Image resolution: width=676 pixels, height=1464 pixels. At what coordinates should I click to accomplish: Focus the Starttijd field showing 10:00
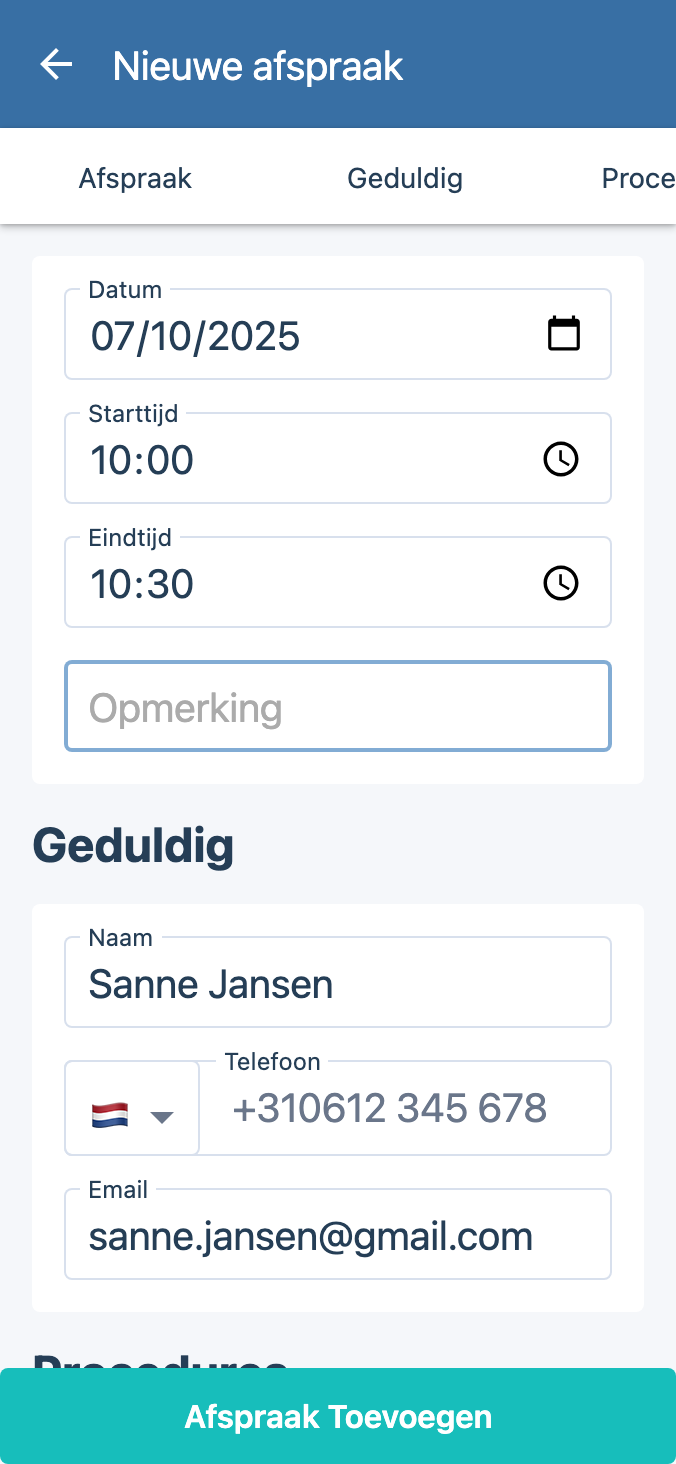tap(300, 460)
